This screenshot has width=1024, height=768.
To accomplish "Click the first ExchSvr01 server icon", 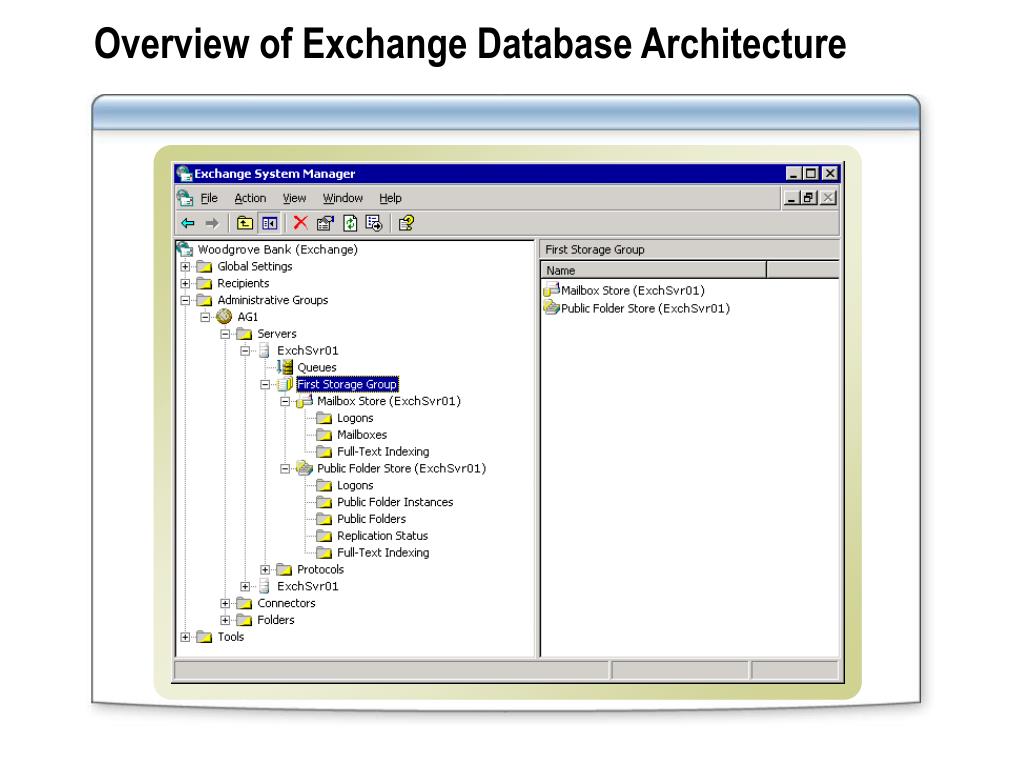I will click(x=264, y=351).
